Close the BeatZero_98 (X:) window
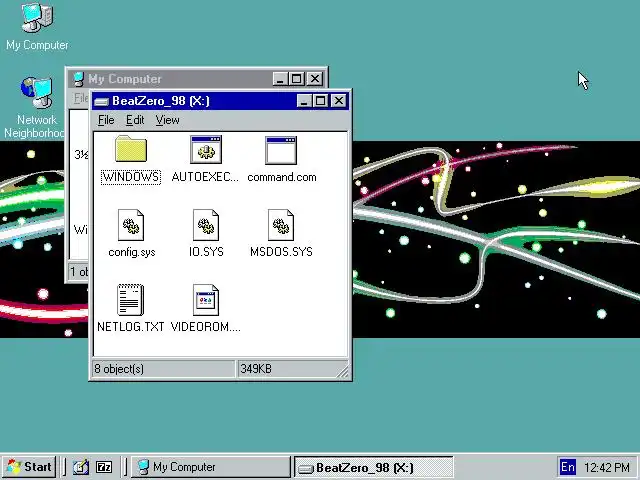This screenshot has width=640, height=480. click(x=339, y=101)
